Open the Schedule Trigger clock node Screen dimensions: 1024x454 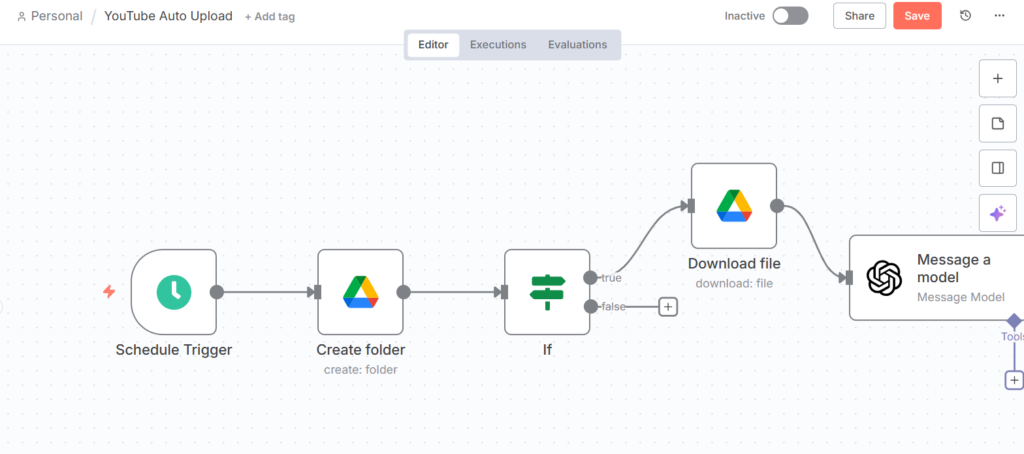coord(173,292)
